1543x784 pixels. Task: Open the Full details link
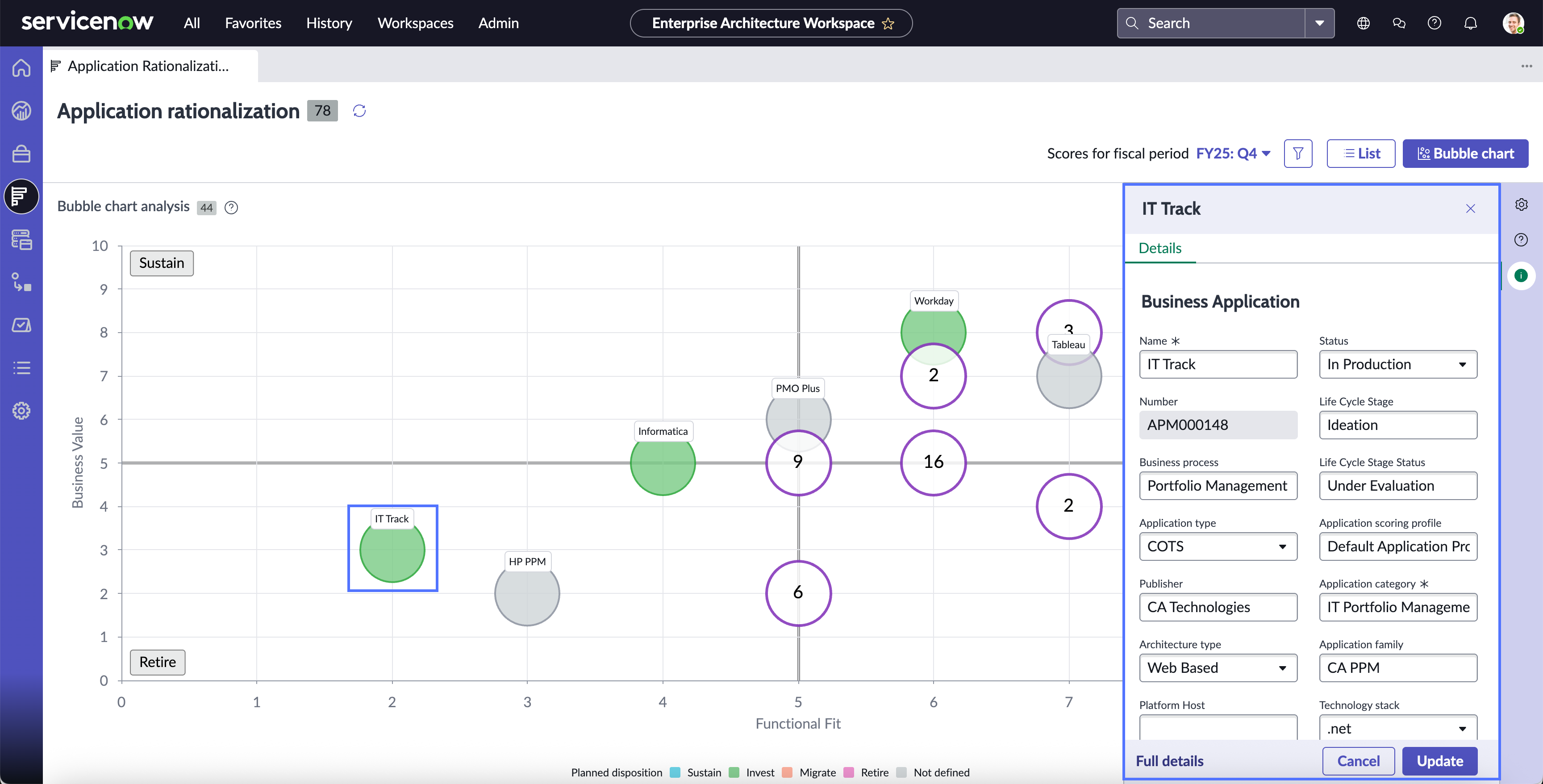point(1170,761)
